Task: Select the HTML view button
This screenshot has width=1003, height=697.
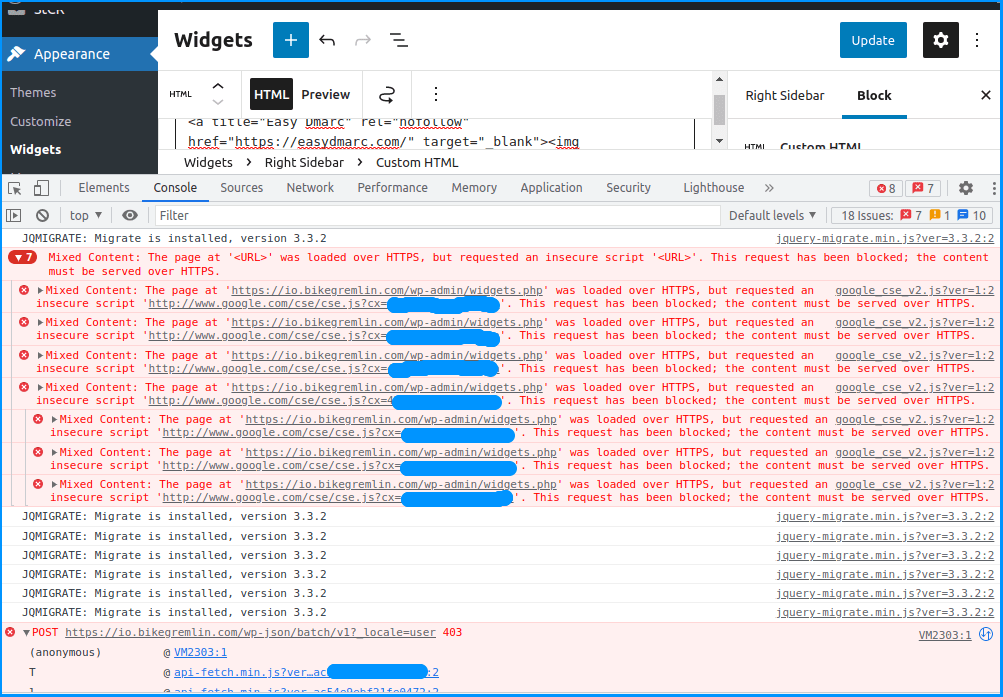Action: [271, 94]
